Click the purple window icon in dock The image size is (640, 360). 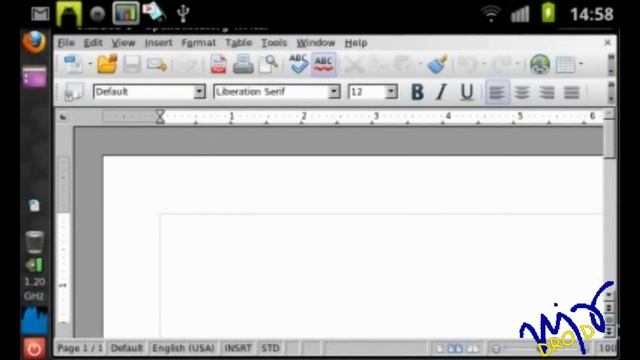pos(34,78)
